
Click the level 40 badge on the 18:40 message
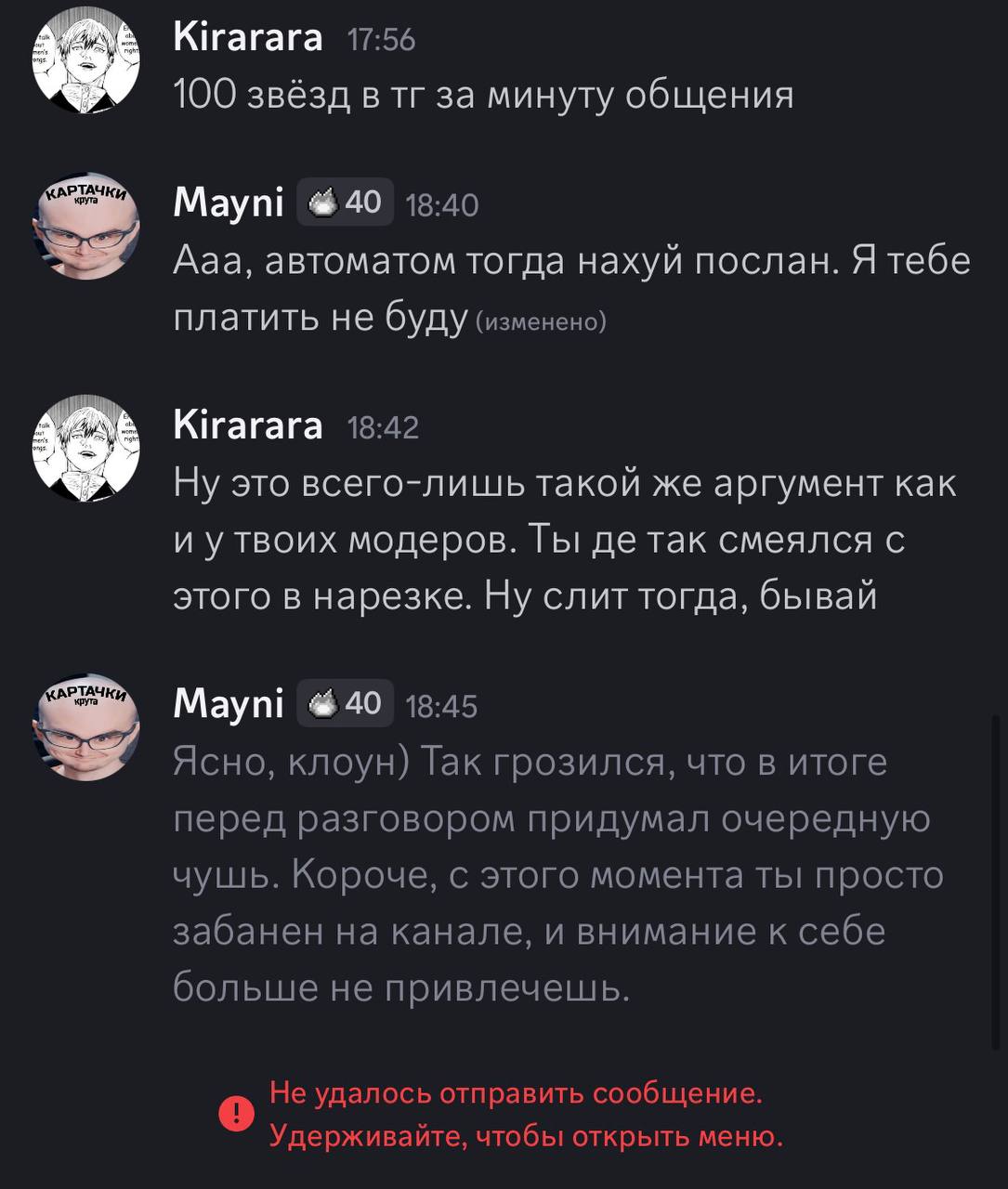point(346,203)
